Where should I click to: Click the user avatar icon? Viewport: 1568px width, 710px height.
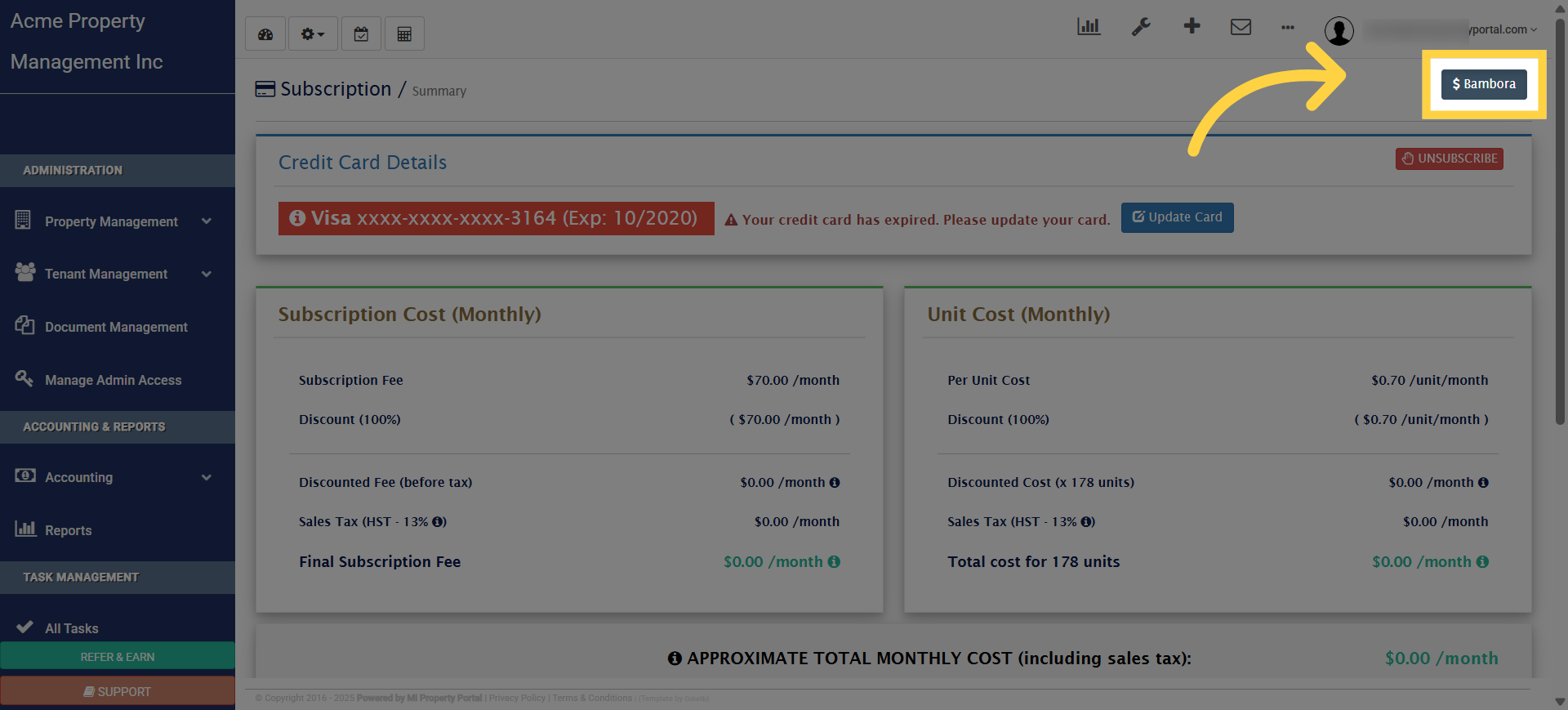(x=1339, y=31)
